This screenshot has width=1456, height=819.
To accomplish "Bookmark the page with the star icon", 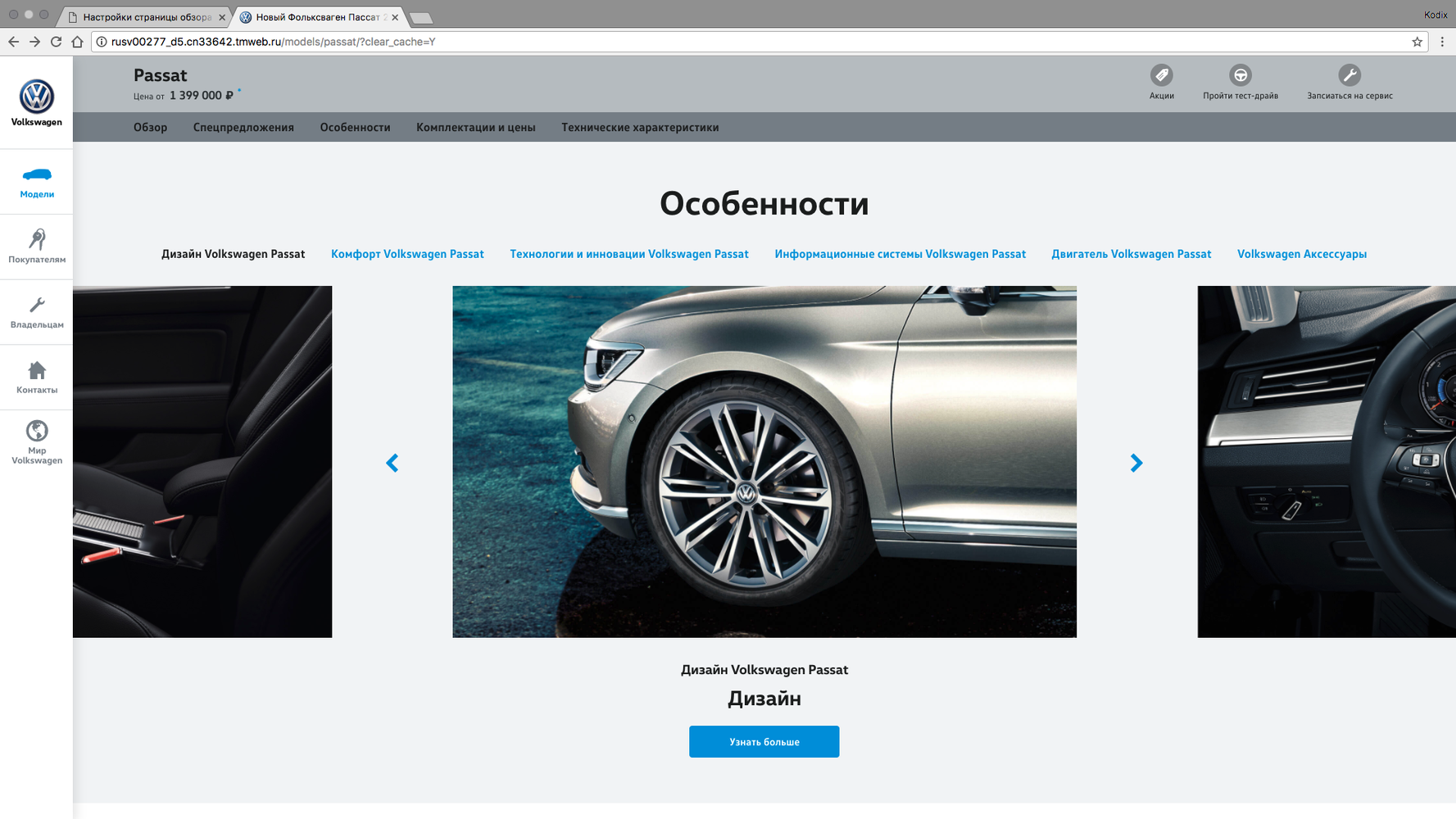I will tap(1417, 42).
